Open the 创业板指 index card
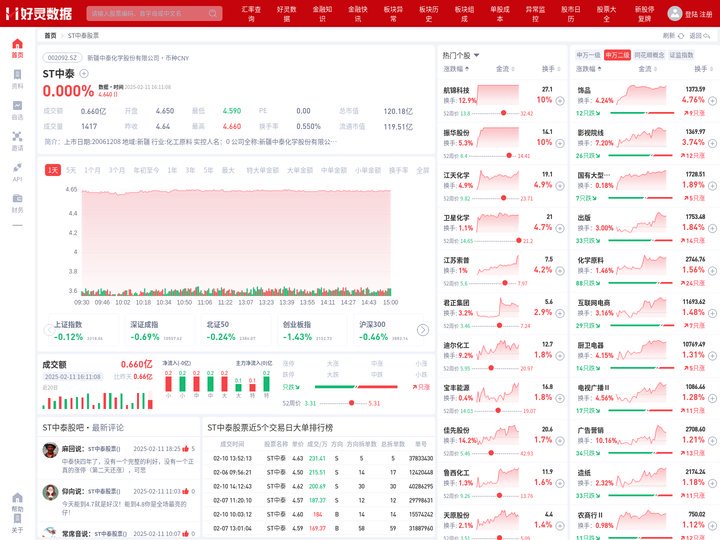 pos(311,331)
